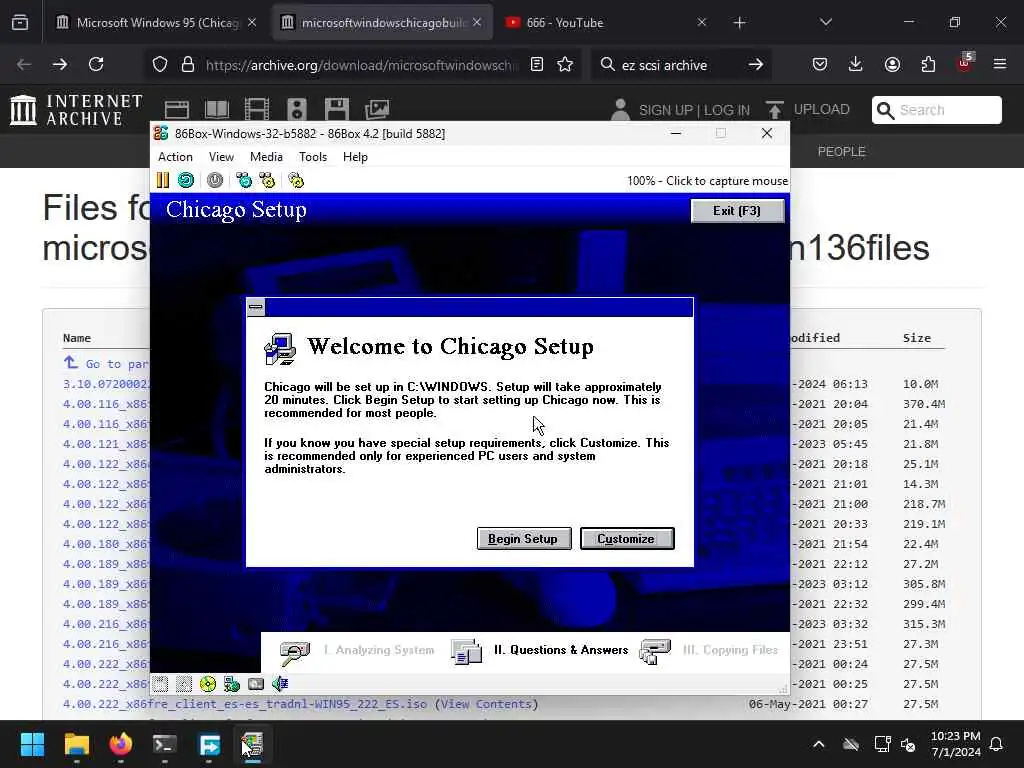This screenshot has width=1024, height=768.
Task: Click CD-ROM drive status bar icon
Action: tap(208, 684)
